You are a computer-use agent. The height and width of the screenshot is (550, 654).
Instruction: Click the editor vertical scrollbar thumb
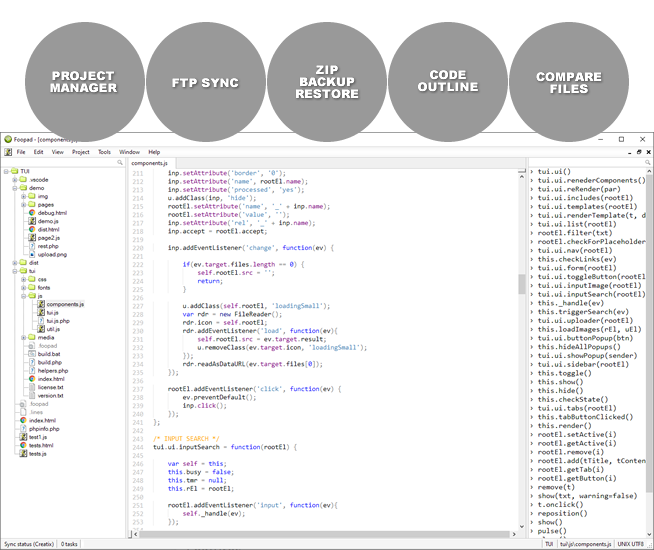522,285
